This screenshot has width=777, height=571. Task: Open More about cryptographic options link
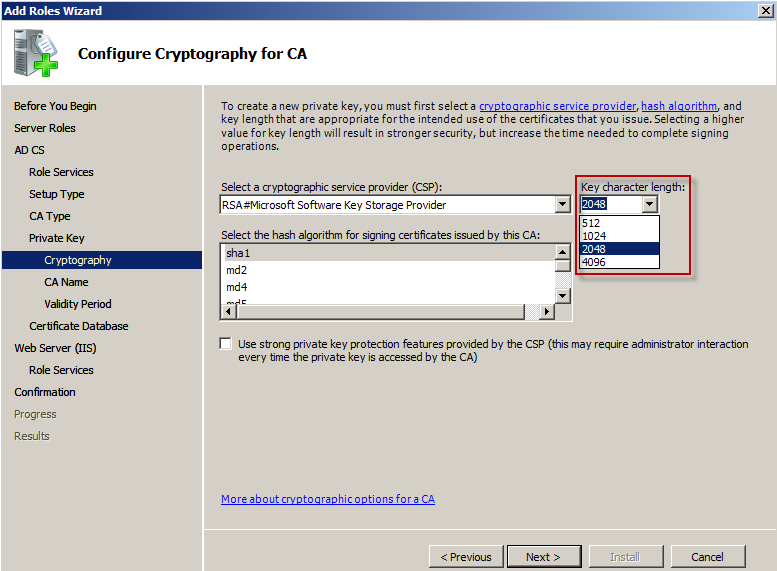coord(328,499)
